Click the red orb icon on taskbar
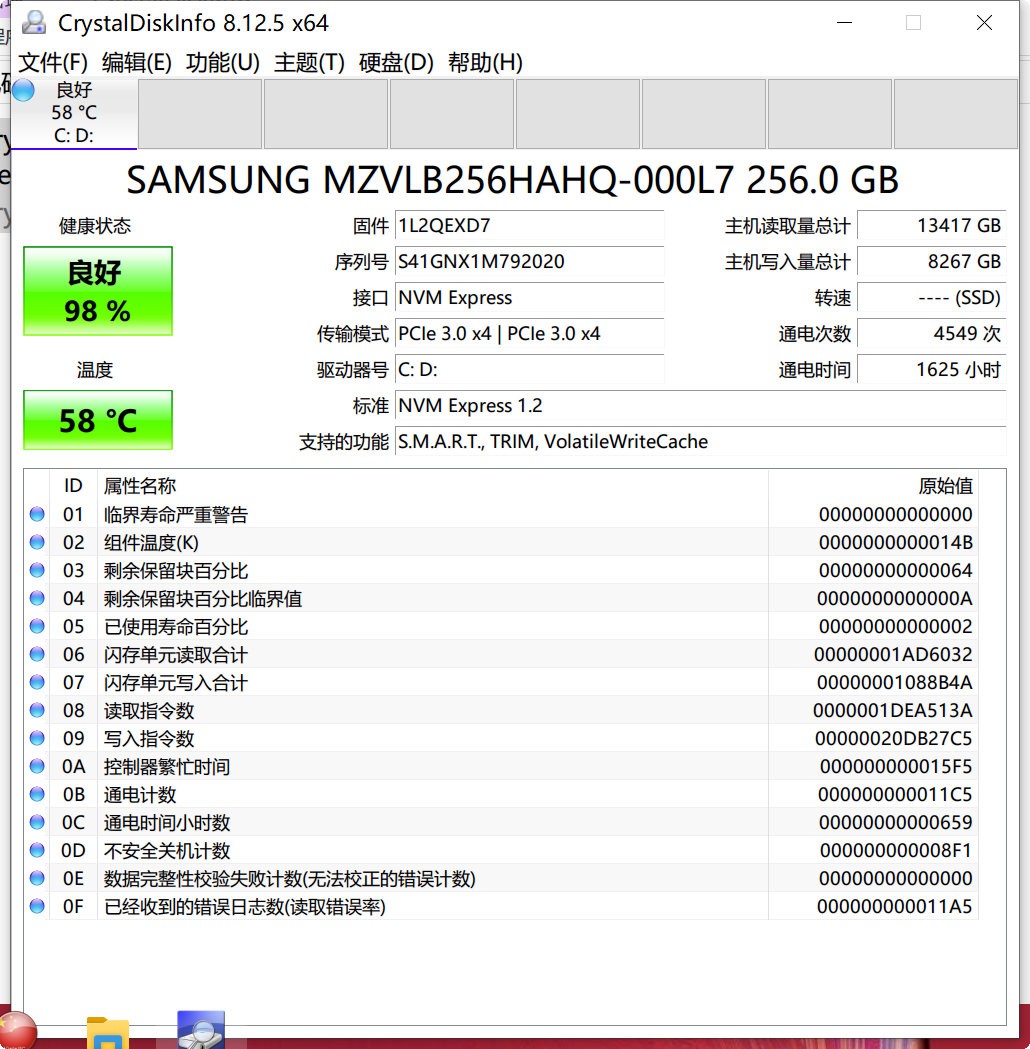This screenshot has width=1030, height=1049. pyautogui.click(x=17, y=1030)
